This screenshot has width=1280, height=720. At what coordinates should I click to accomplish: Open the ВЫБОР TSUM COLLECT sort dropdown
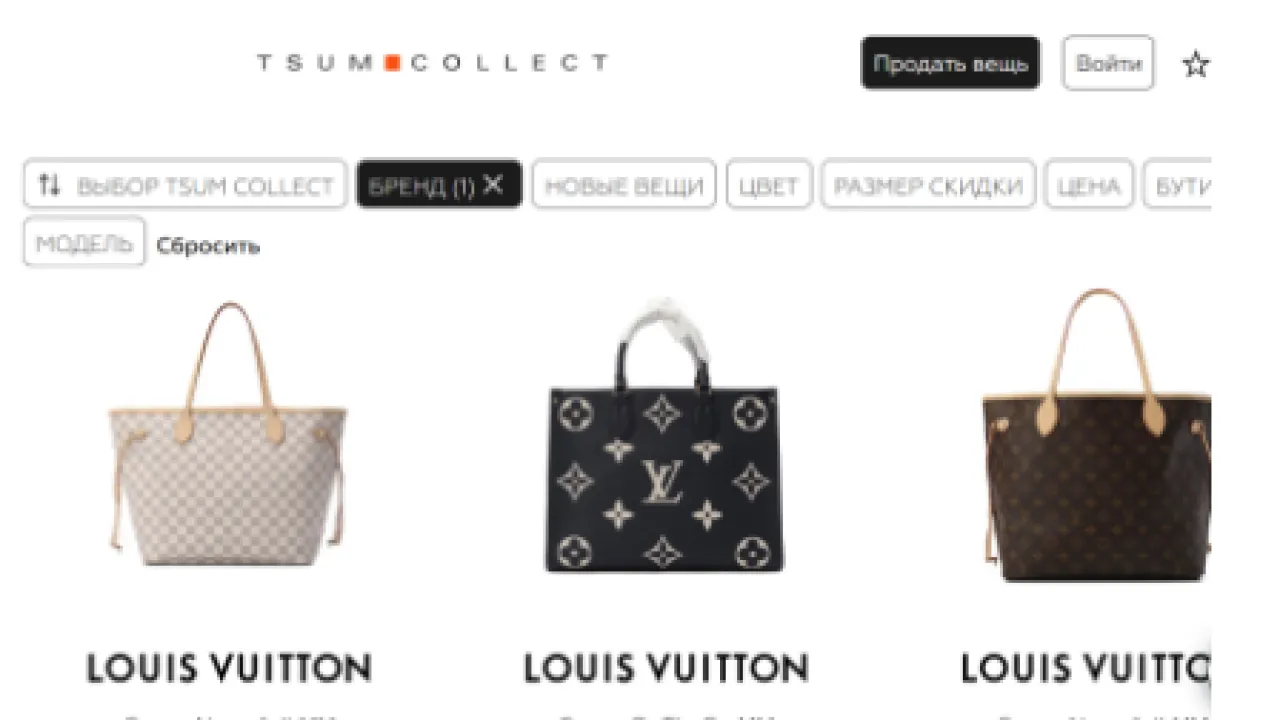(x=185, y=185)
